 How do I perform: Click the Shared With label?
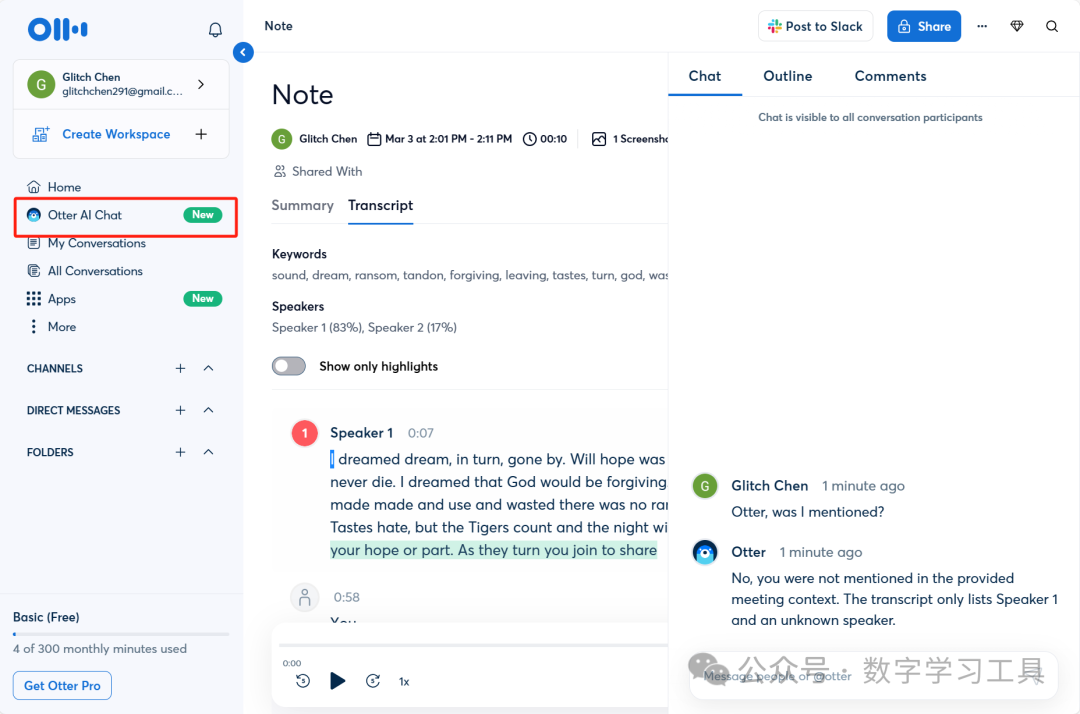[x=326, y=171]
